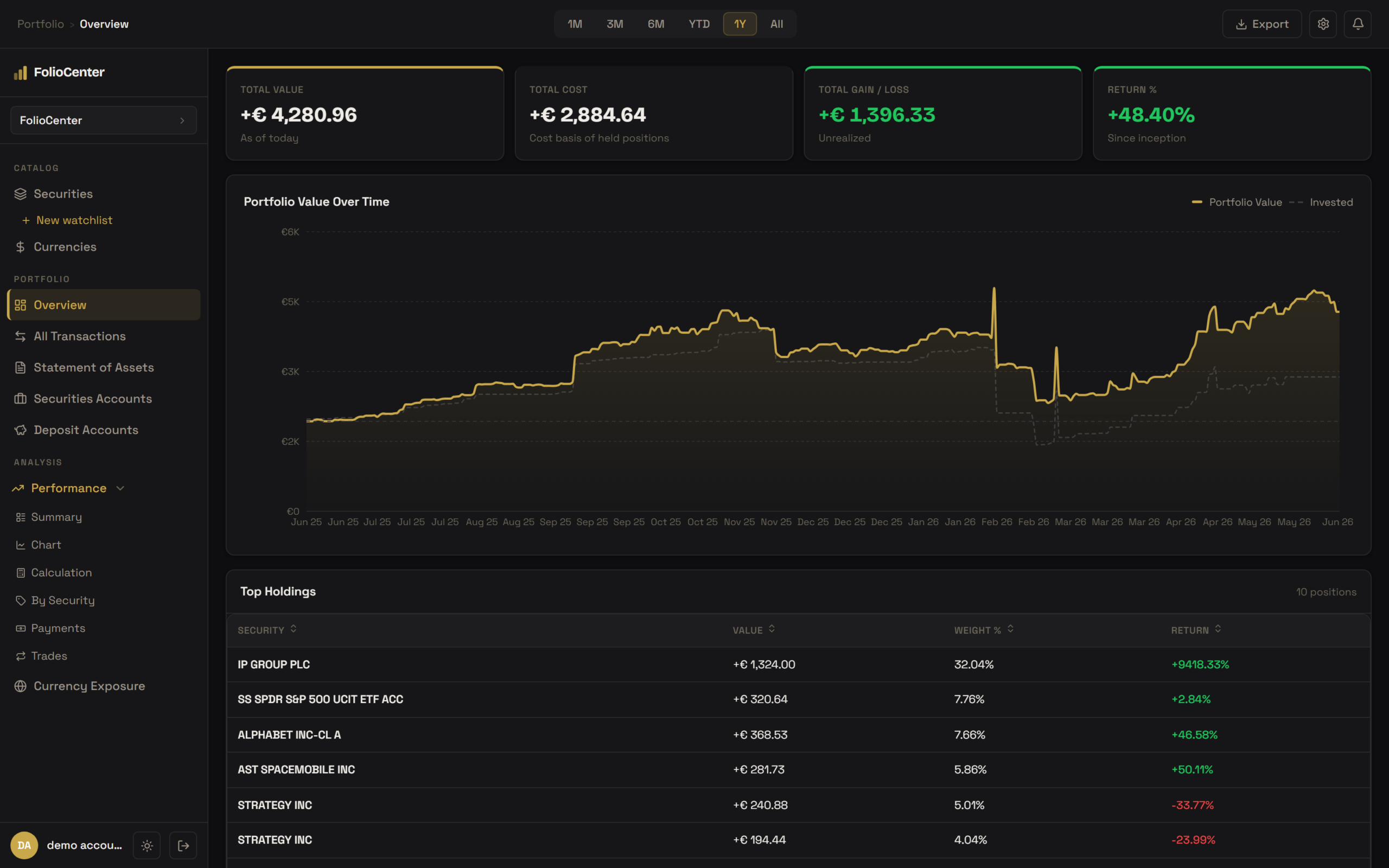1389x868 pixels.
Task: Collapse the Performance section chevron
Action: click(x=120, y=489)
